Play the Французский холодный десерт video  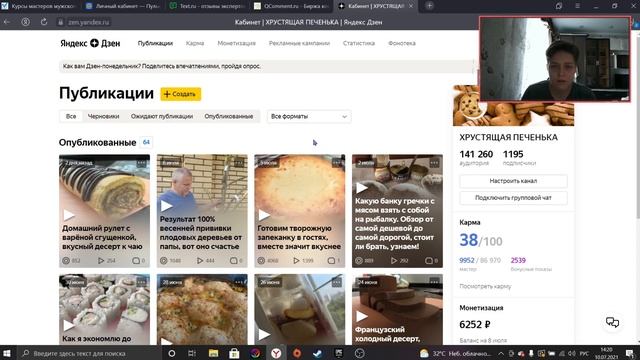pos(362,316)
